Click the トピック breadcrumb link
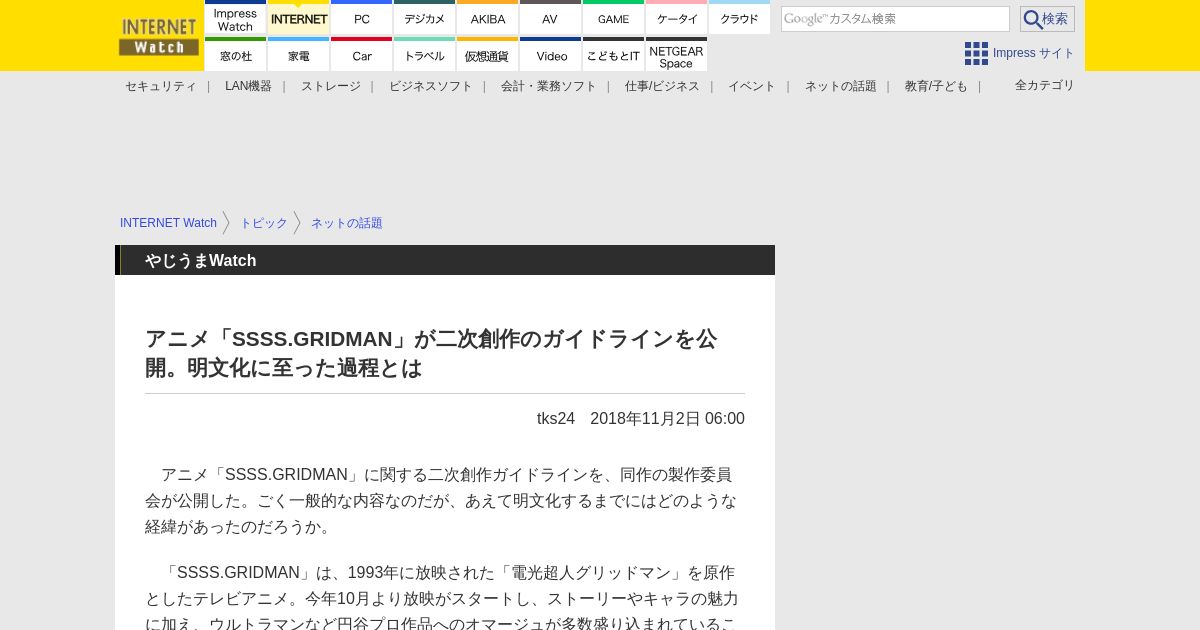Screen dimensions: 1200x630 point(264,223)
